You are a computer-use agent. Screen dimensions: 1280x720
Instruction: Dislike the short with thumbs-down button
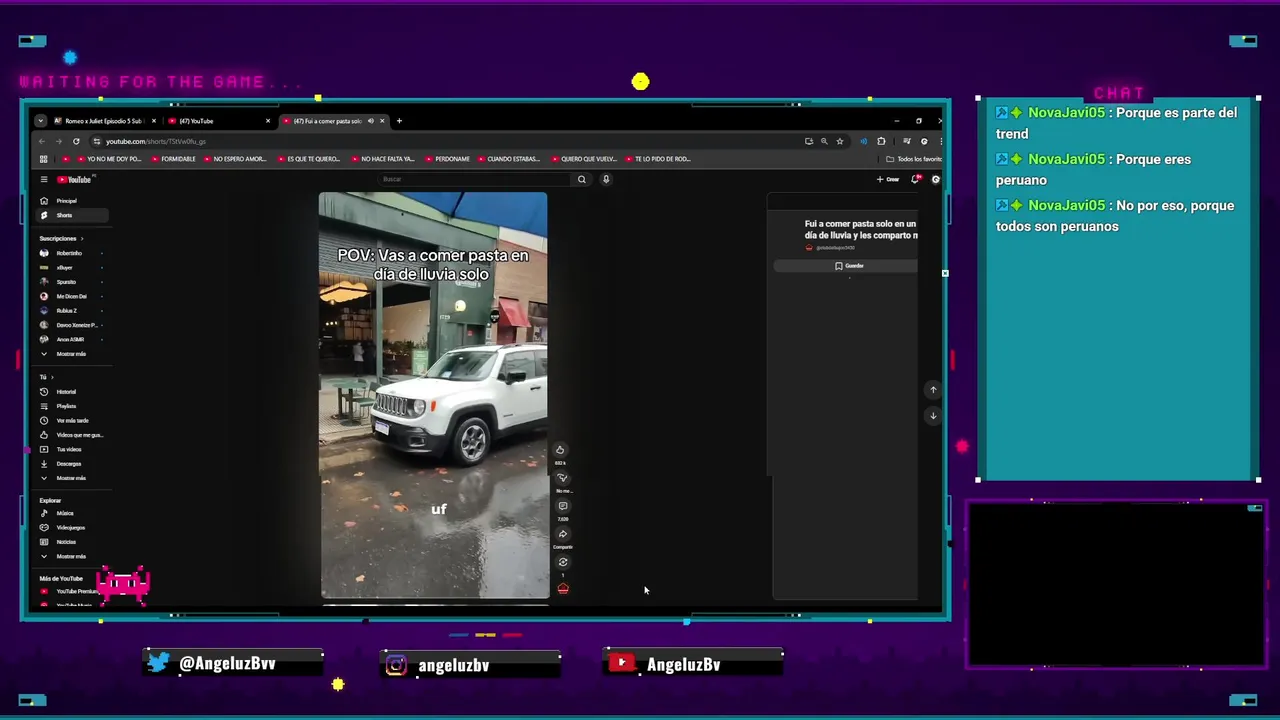562,478
